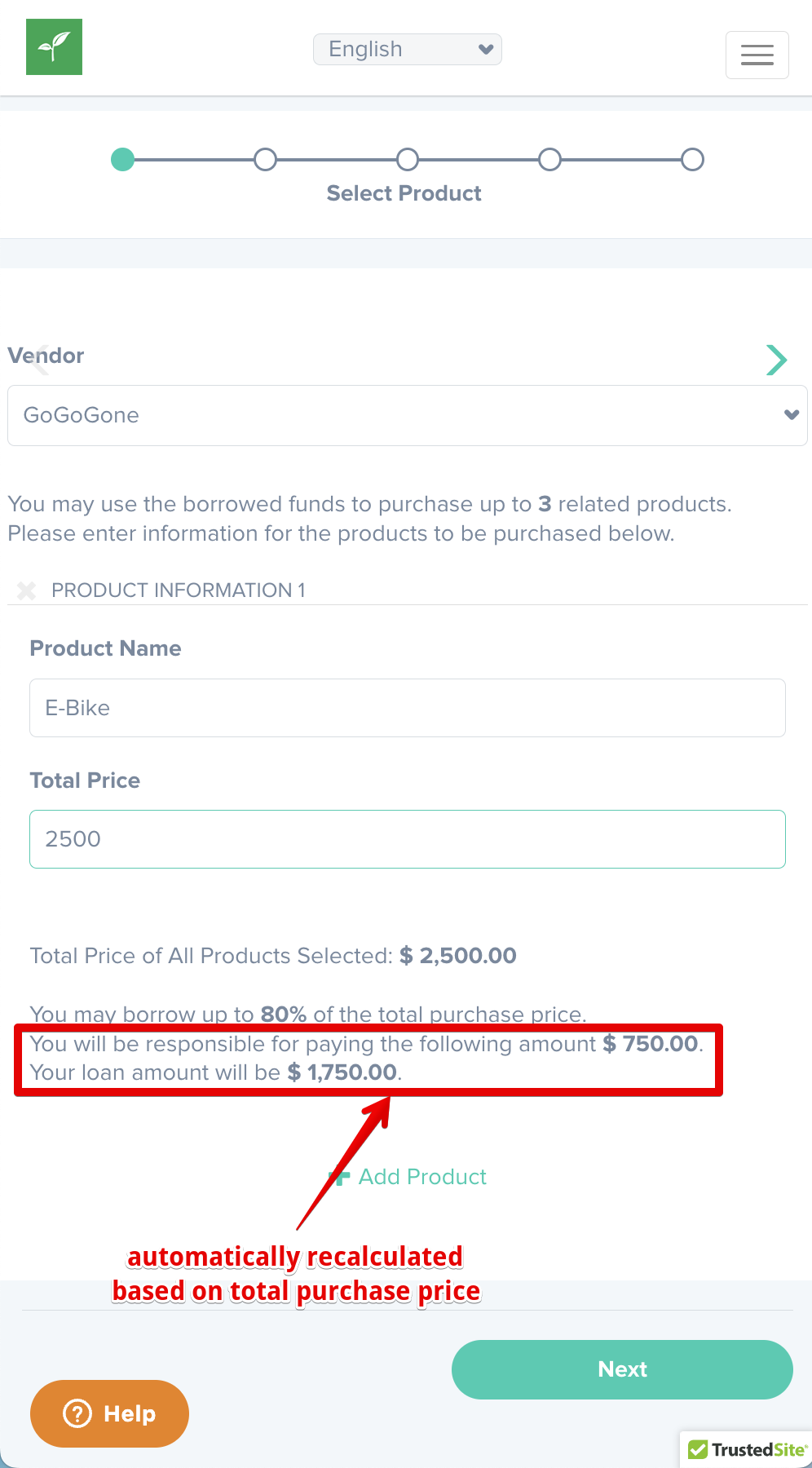Screen dimensions: 812x1468
Task: Click the question mark Help icon
Action: pyautogui.click(x=77, y=1413)
